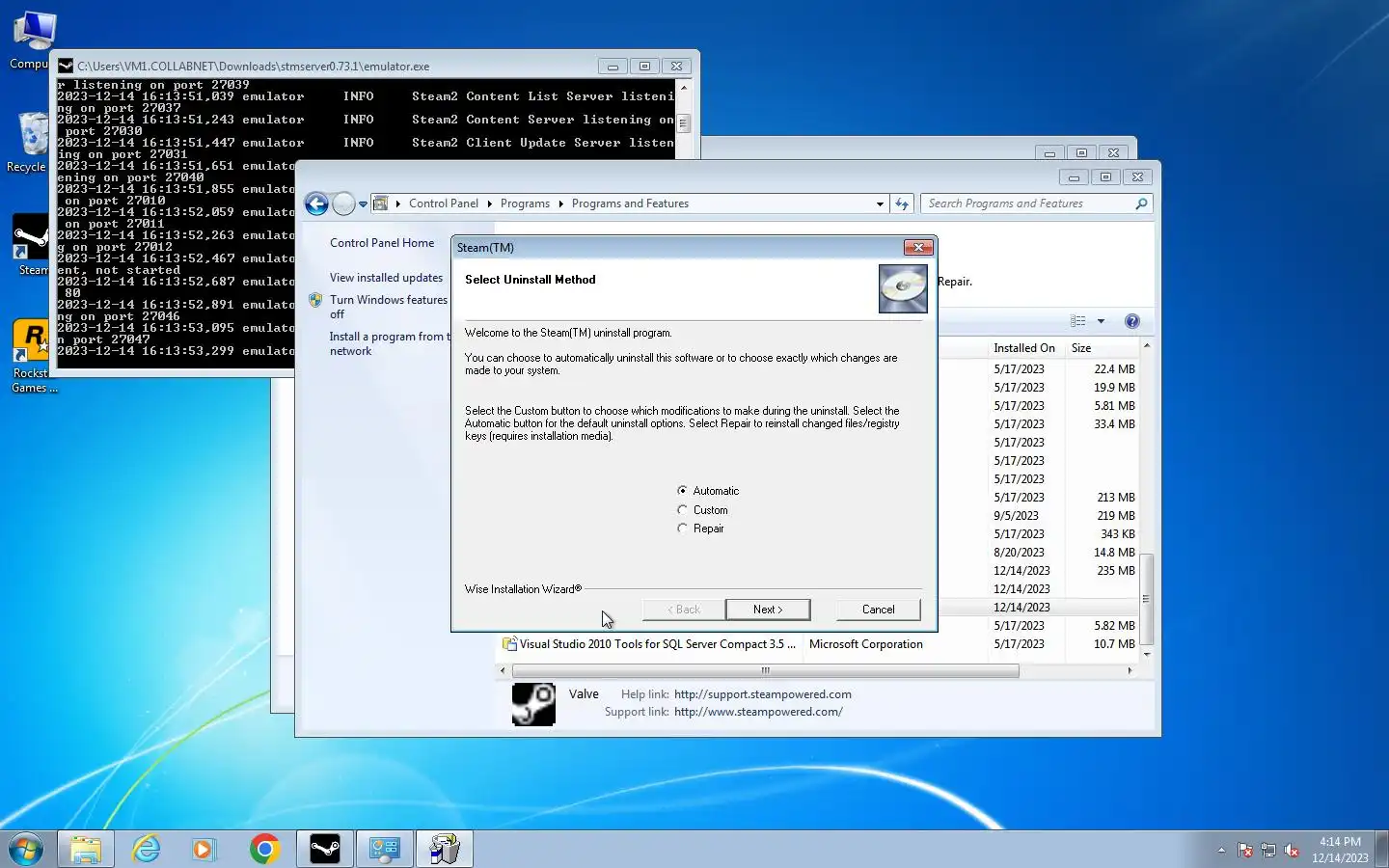Open the Windows Start menu
The image size is (1389, 868).
(x=26, y=850)
